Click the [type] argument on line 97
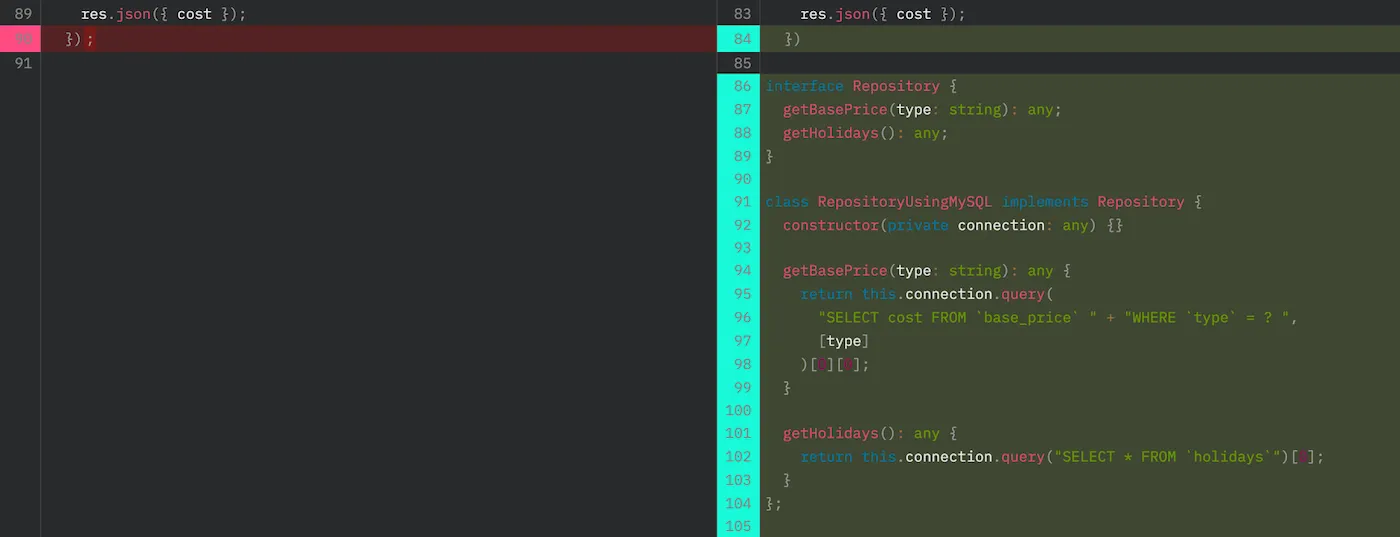This screenshot has width=1400, height=537. [x=844, y=341]
